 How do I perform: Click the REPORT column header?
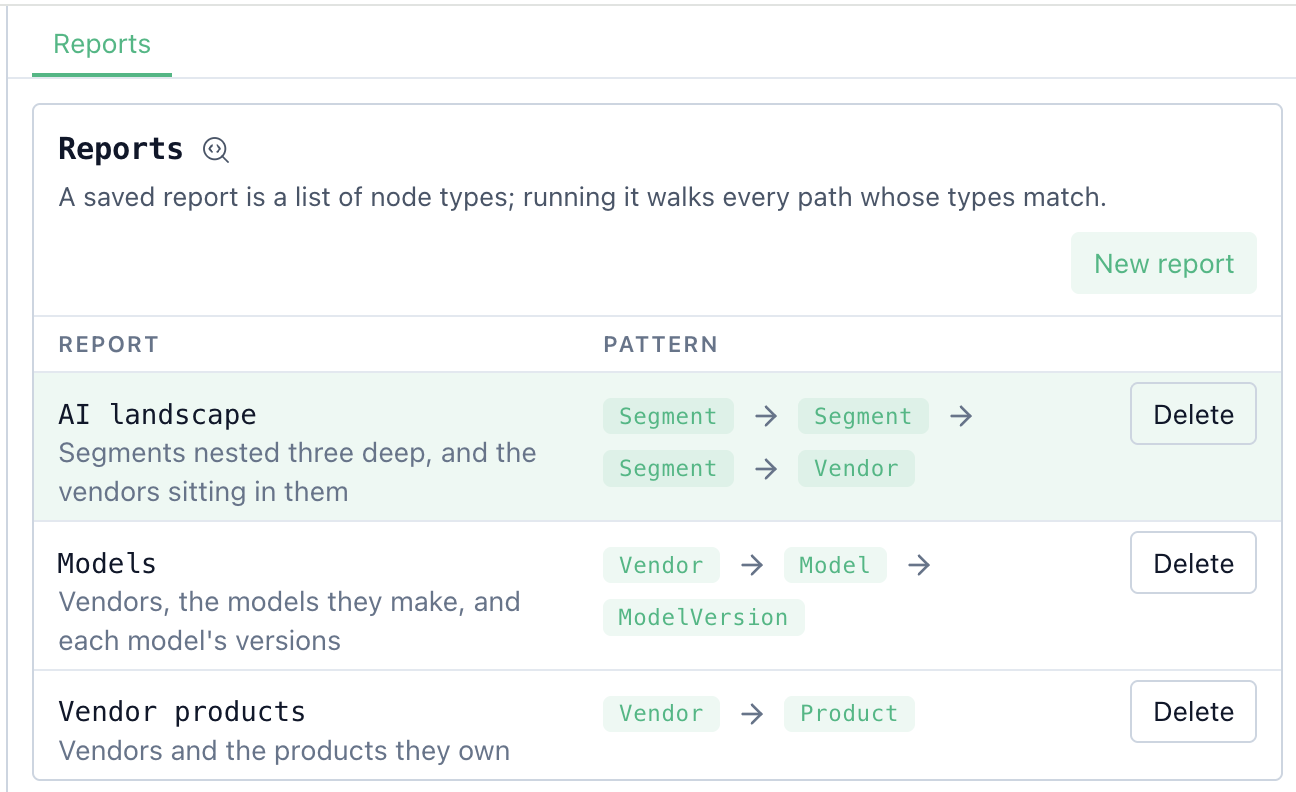click(109, 345)
